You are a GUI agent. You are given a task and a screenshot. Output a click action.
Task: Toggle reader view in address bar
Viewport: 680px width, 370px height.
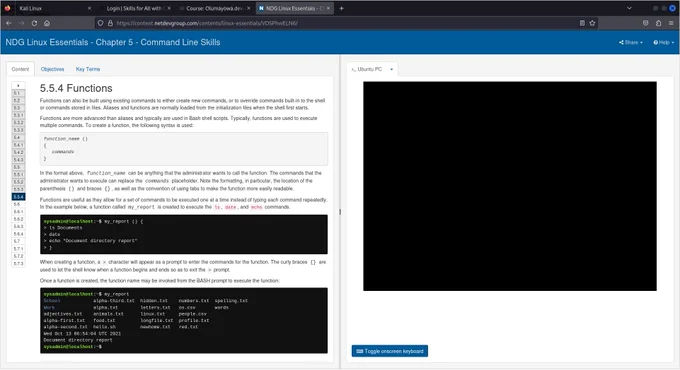click(x=582, y=23)
